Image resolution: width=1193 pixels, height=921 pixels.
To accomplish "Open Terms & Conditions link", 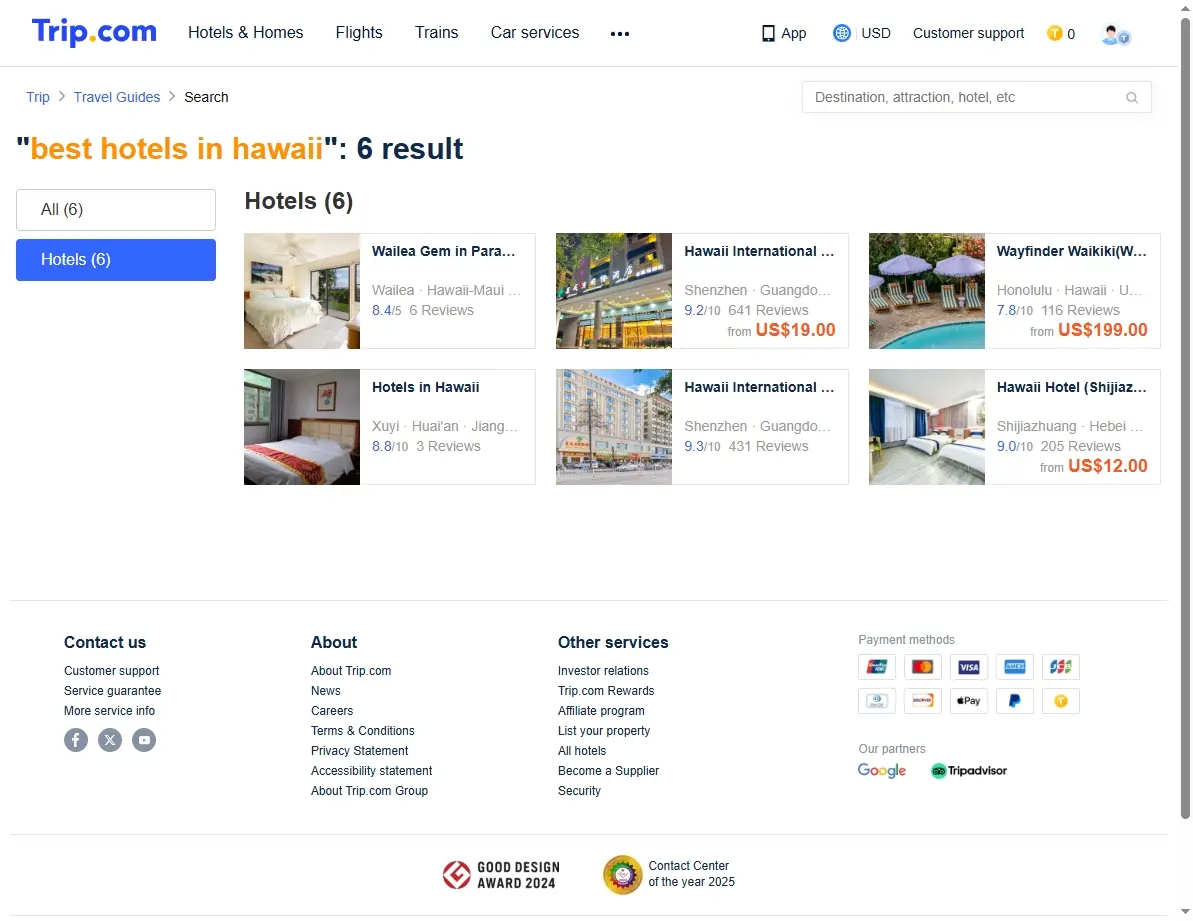I will pos(363,730).
